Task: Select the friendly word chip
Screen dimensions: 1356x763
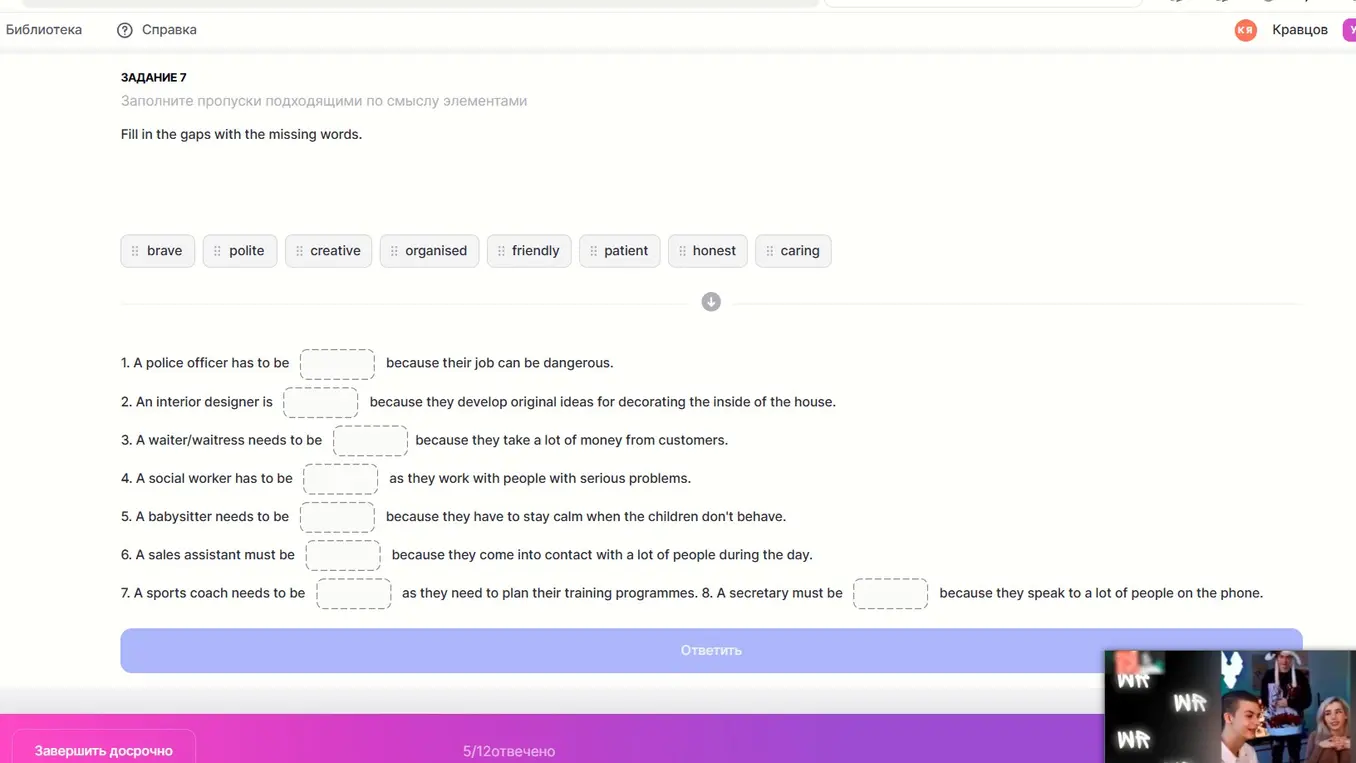Action: pos(530,251)
